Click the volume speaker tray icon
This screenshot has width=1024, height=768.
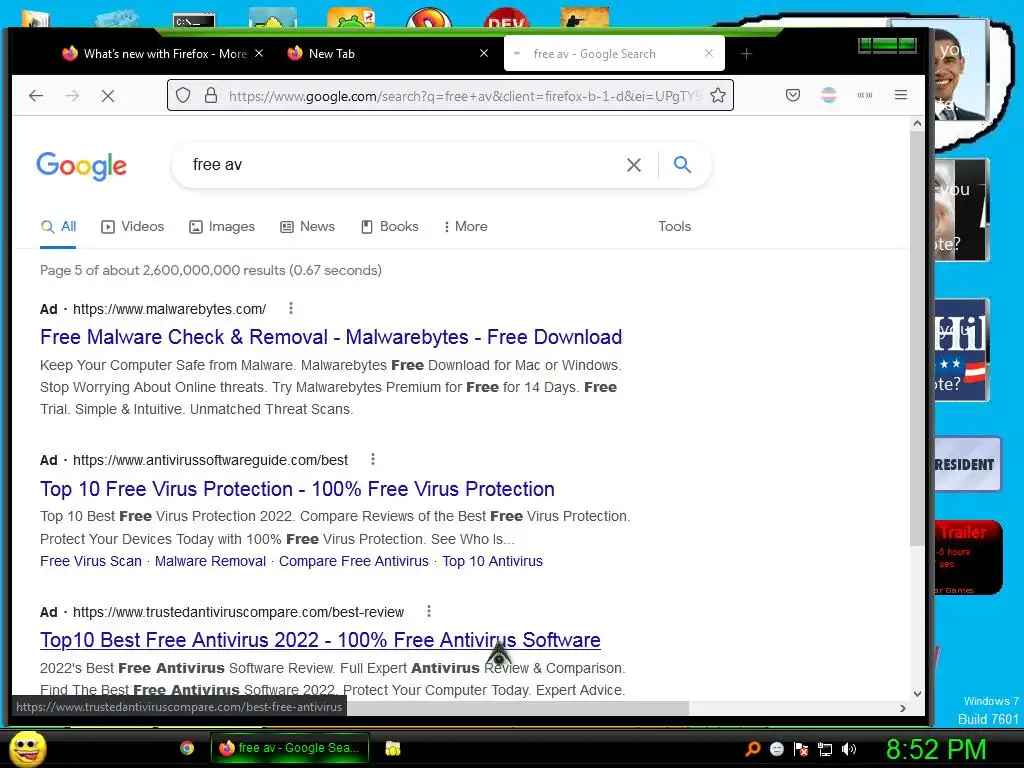(x=849, y=749)
